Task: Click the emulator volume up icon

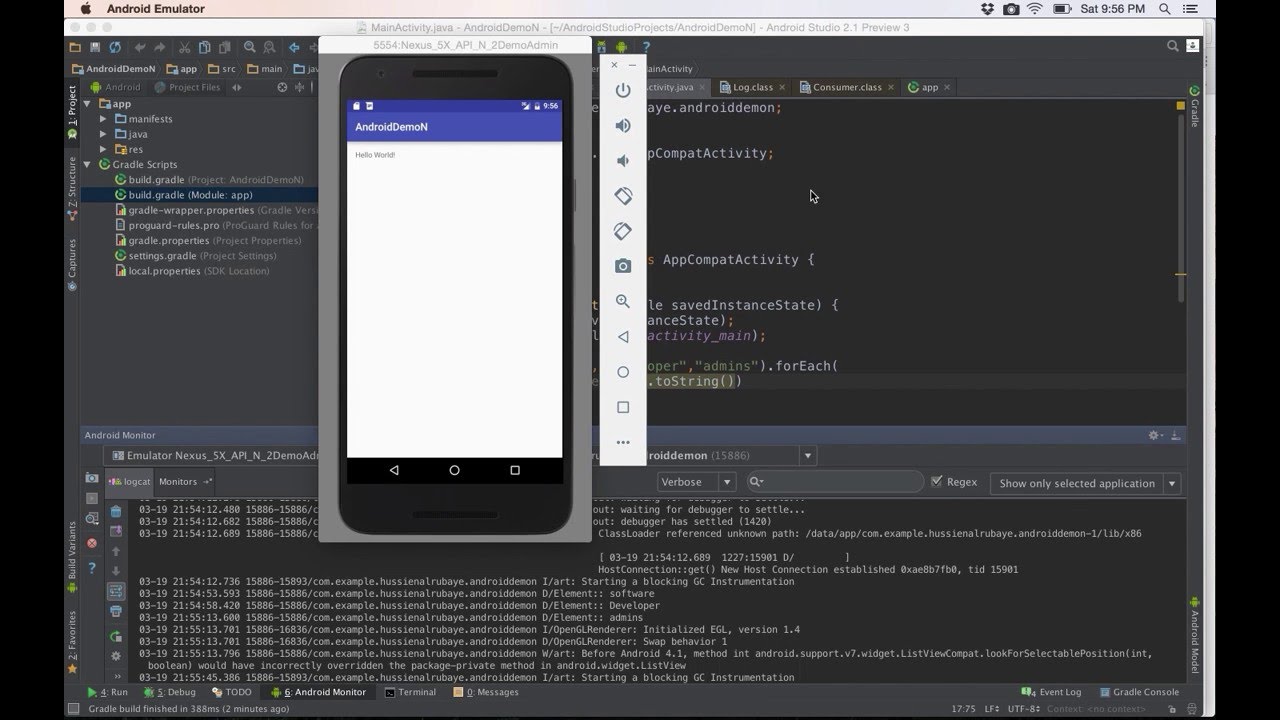Action: [623, 125]
